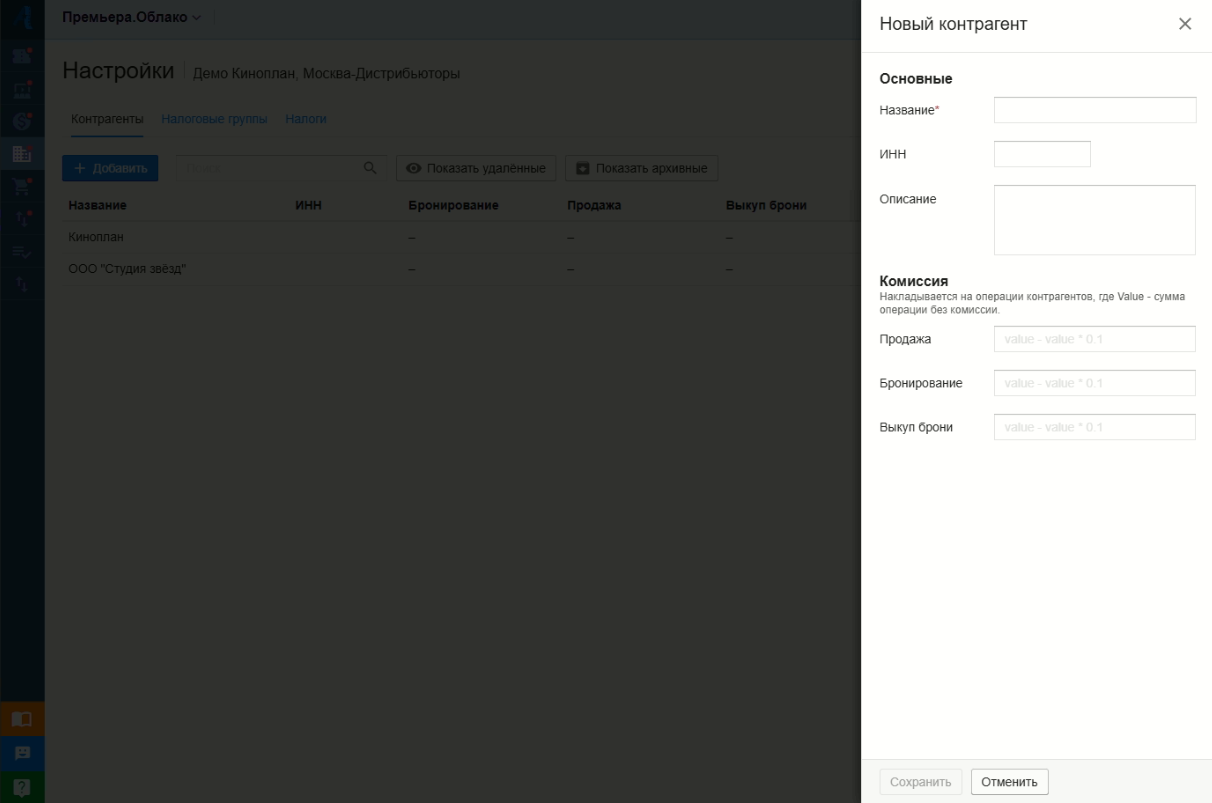Open the blue chat feedback icon

click(21, 753)
